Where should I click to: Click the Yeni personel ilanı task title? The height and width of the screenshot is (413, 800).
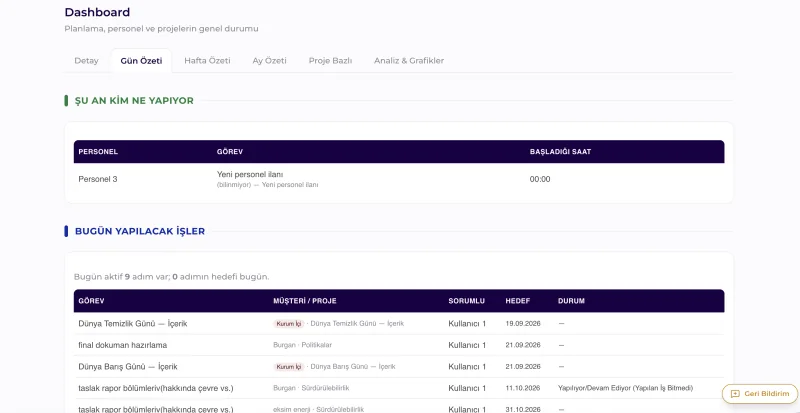(x=250, y=175)
